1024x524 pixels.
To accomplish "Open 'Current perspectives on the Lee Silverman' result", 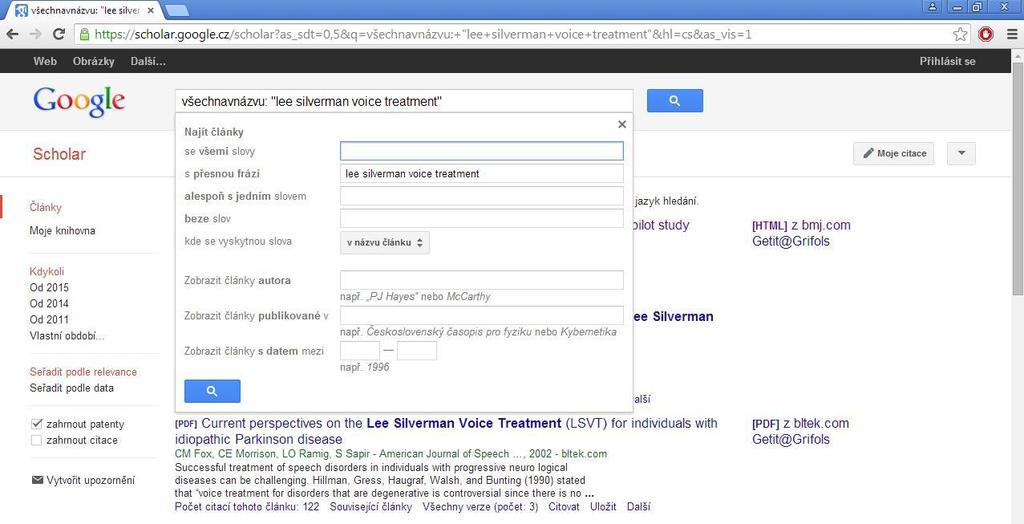I will coord(446,431).
